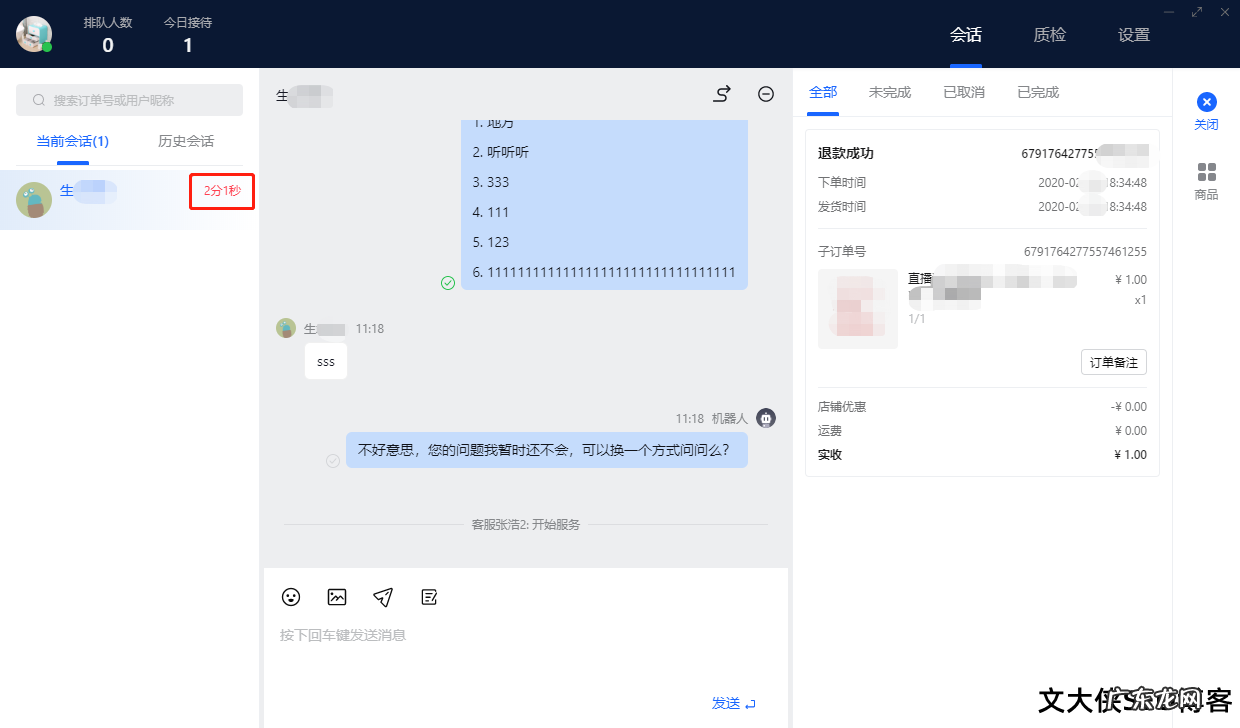The height and width of the screenshot is (728, 1240).
Task: Click the order search input field
Action: [129, 100]
